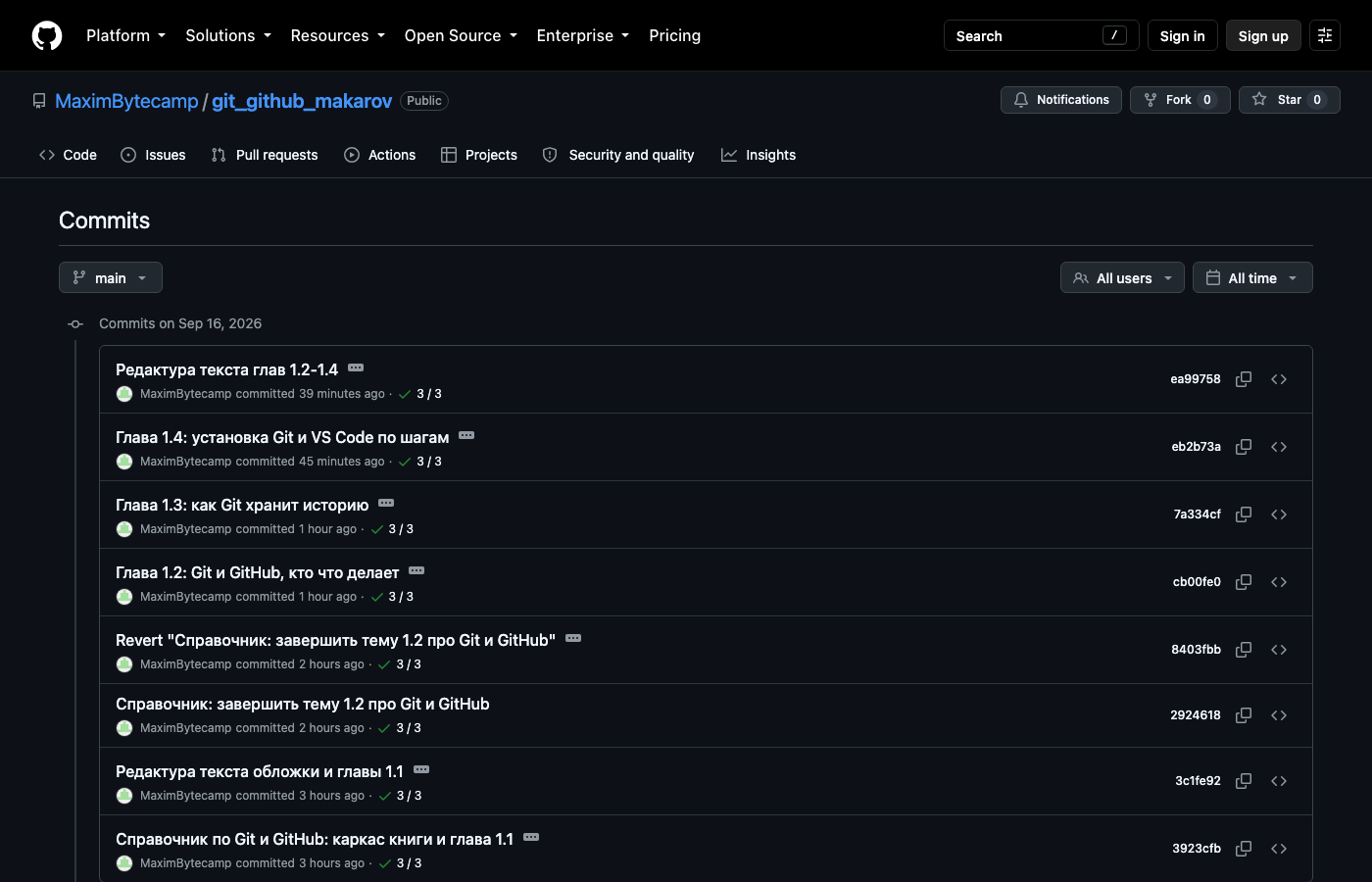Viewport: 1372px width, 882px height.
Task: Click the Sign in button
Action: point(1183,35)
